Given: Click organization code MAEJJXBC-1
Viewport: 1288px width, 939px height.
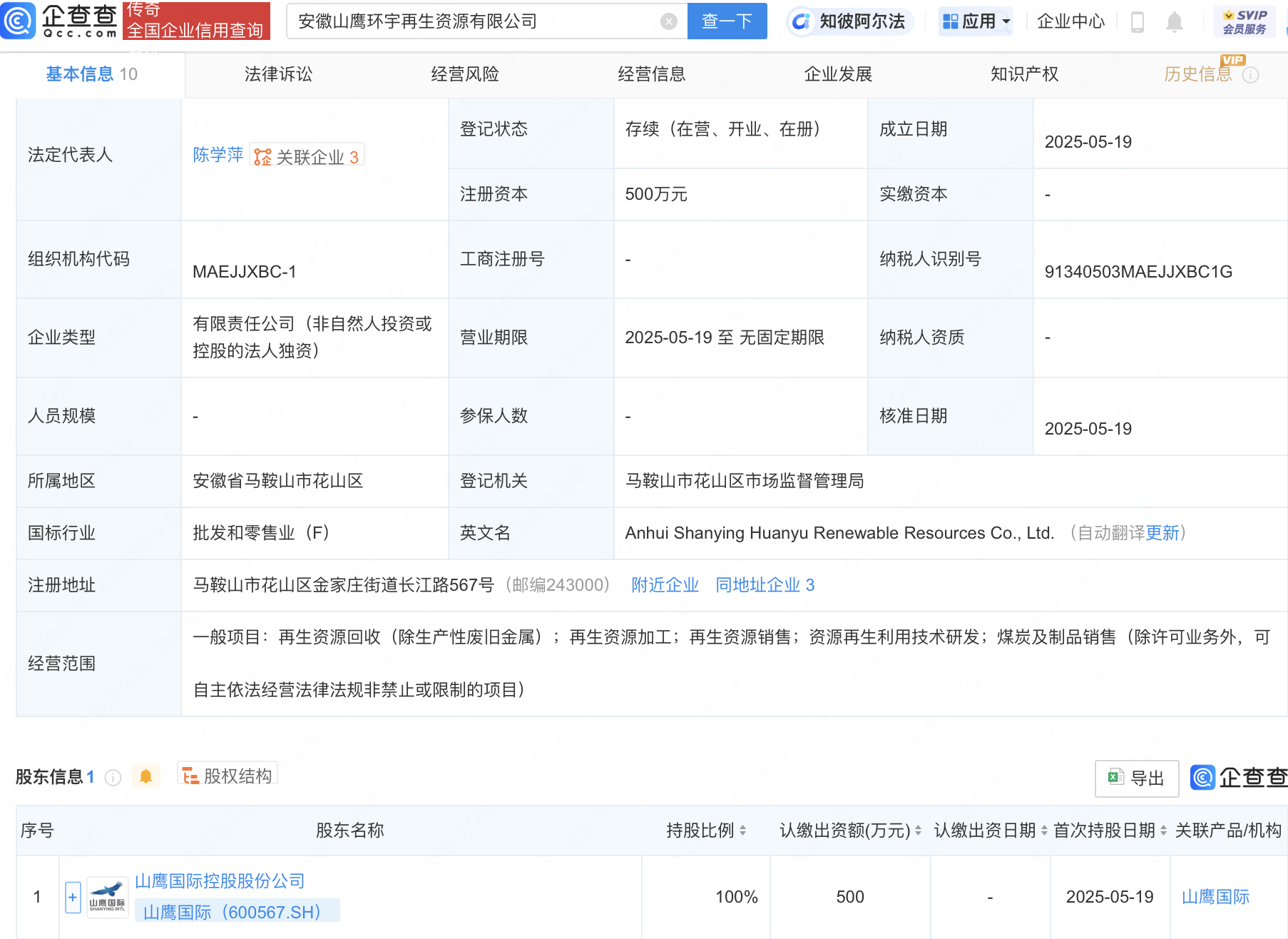Looking at the screenshot, I should coord(245,272).
